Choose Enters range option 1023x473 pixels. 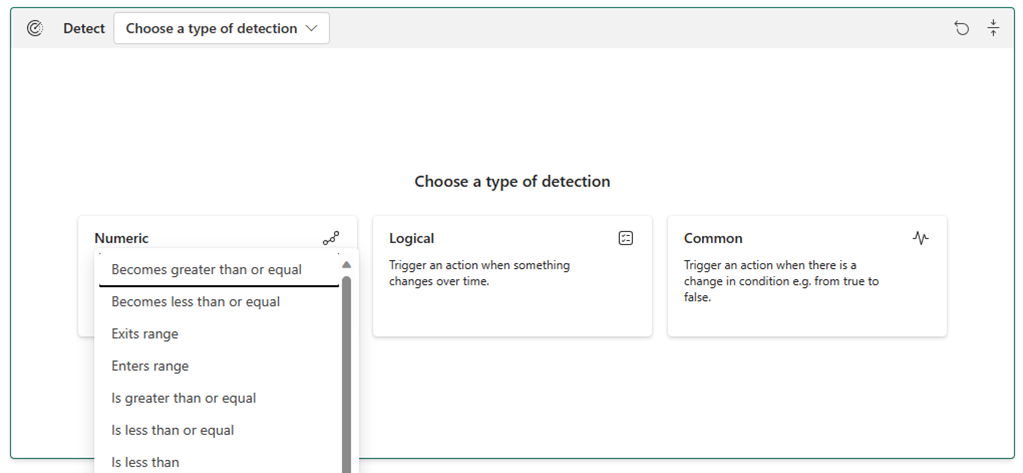click(x=219, y=365)
